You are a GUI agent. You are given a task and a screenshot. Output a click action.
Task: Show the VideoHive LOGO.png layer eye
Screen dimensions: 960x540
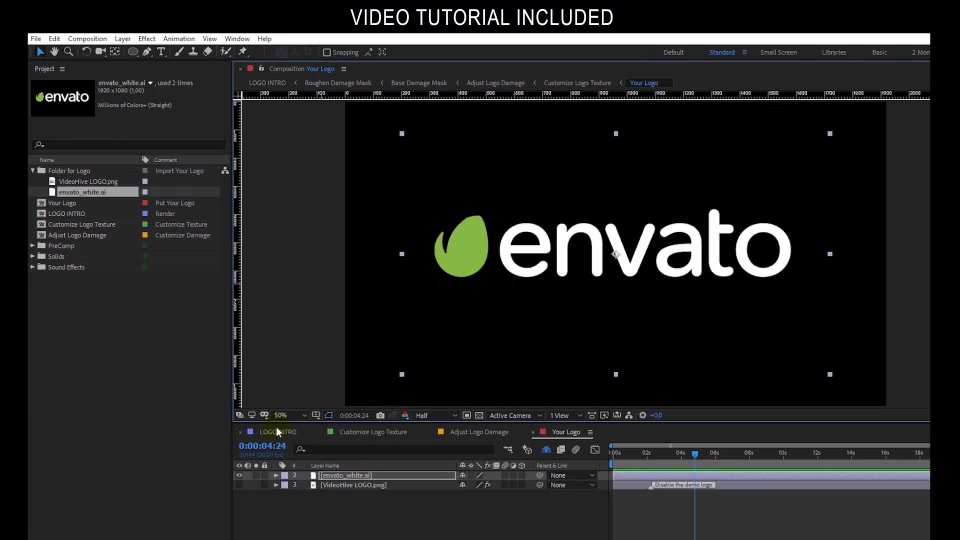pos(239,485)
